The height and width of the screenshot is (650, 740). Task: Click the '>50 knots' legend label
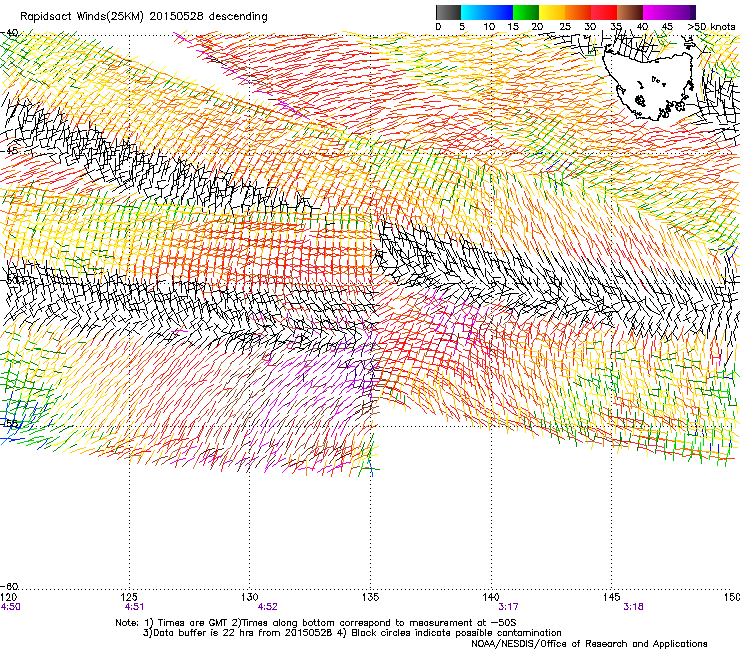click(x=711, y=27)
